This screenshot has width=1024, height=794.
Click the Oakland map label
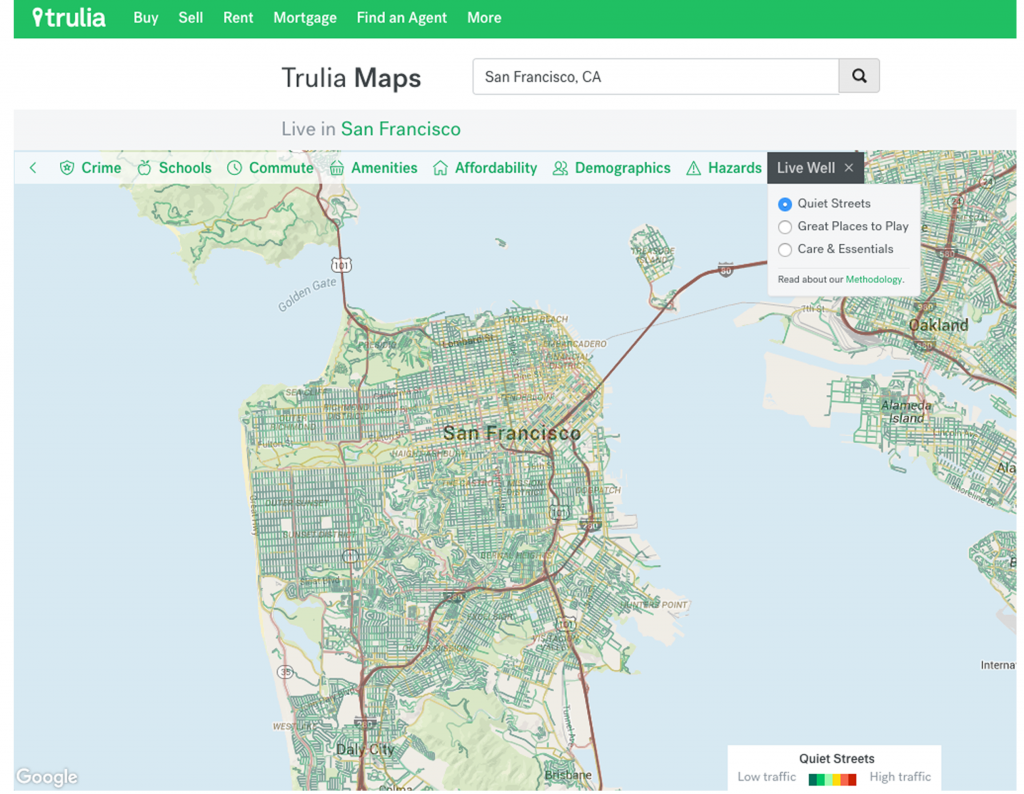(x=938, y=325)
